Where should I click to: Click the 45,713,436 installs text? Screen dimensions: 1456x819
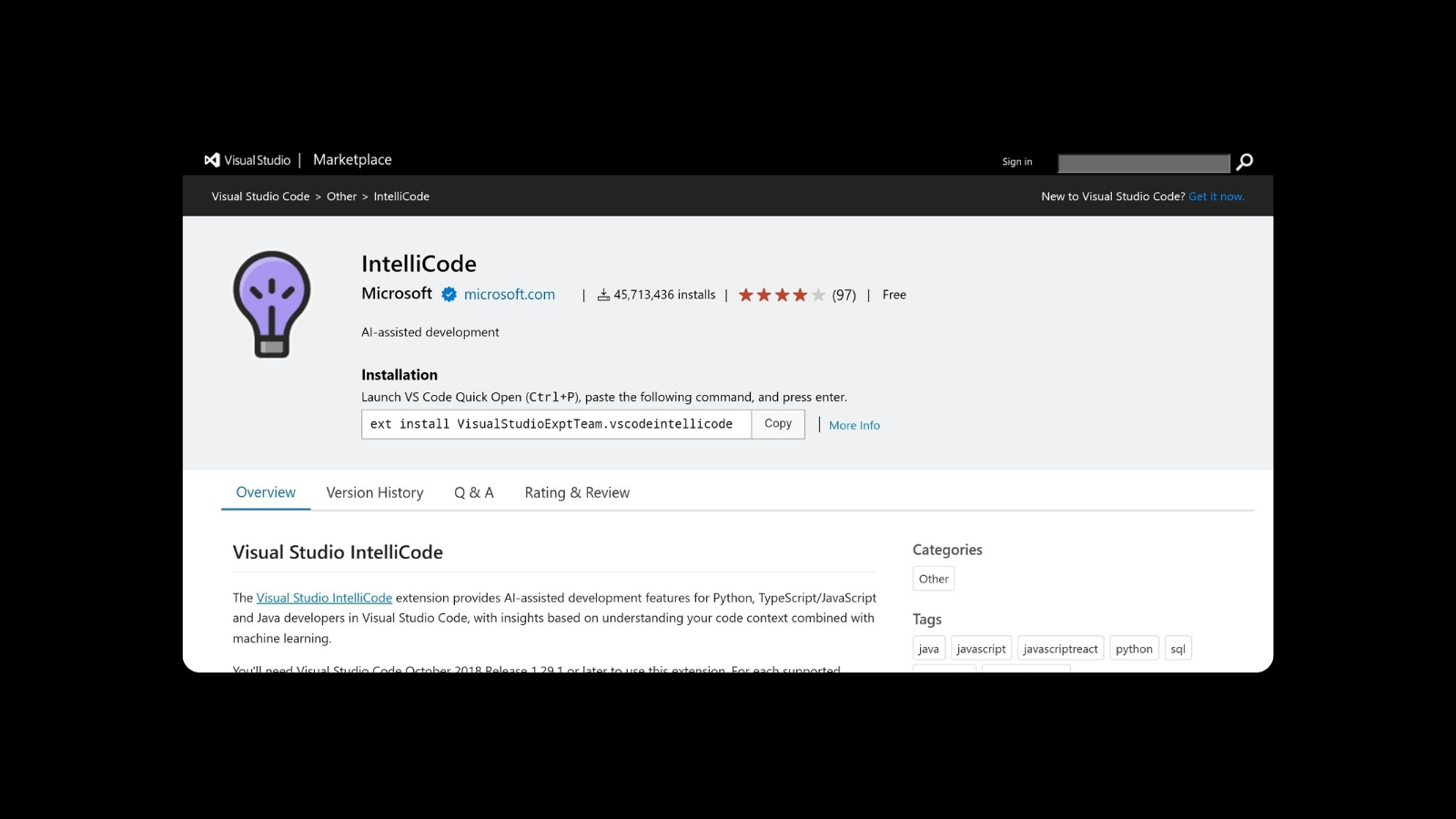pyautogui.click(x=664, y=295)
